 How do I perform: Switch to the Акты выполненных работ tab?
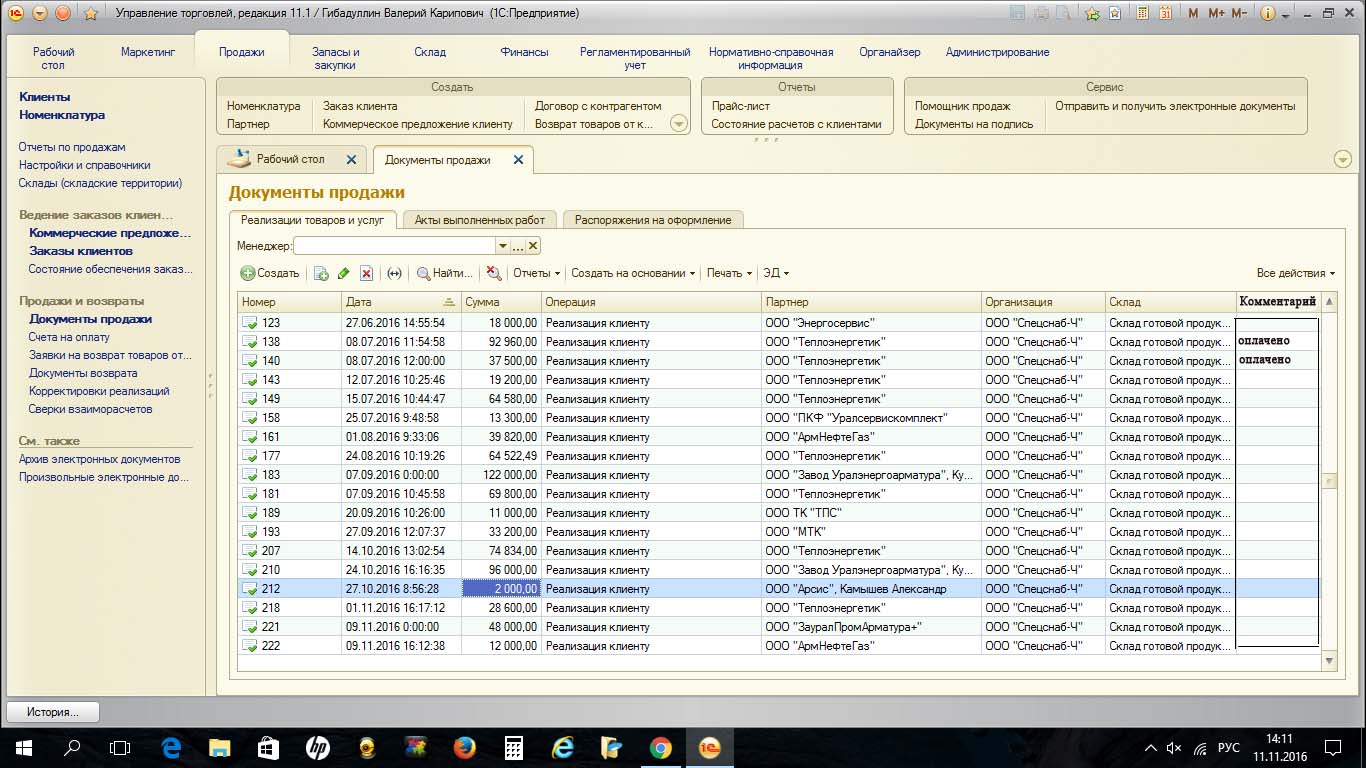[x=480, y=220]
